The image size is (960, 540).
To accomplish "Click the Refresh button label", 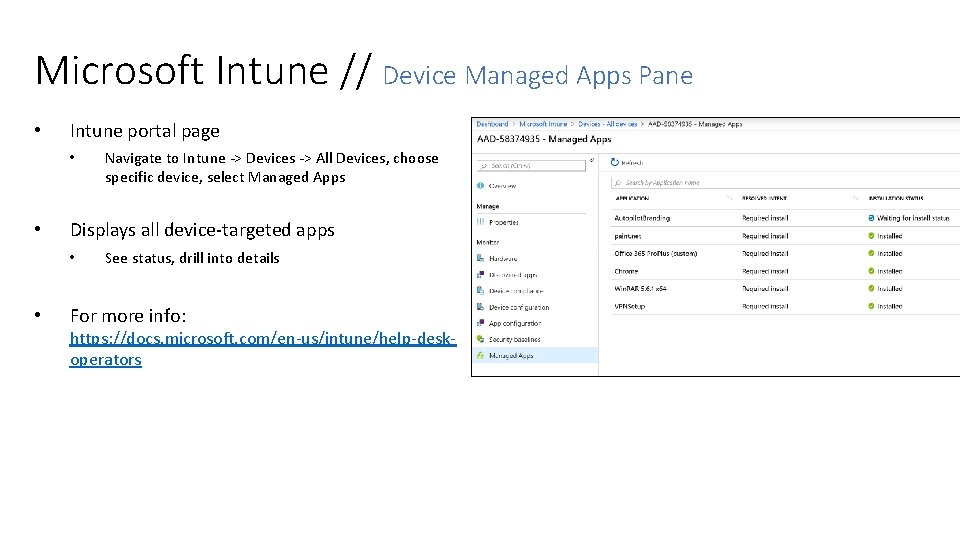I will (x=632, y=163).
